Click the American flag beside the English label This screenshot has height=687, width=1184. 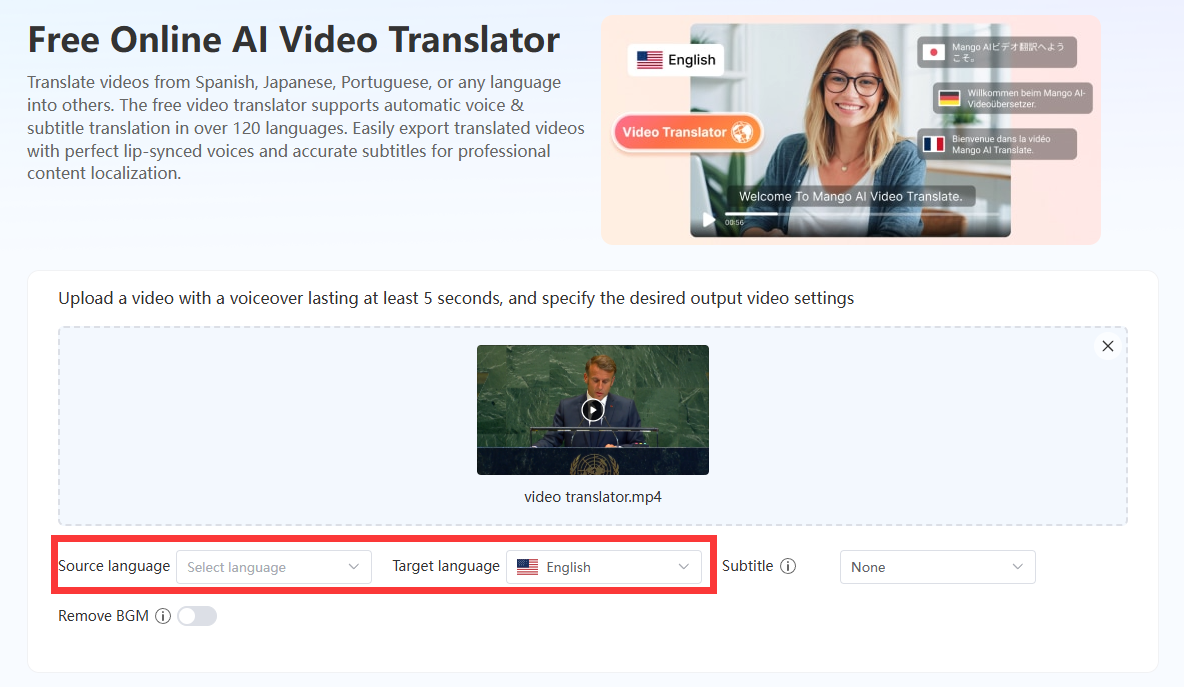[x=648, y=59]
